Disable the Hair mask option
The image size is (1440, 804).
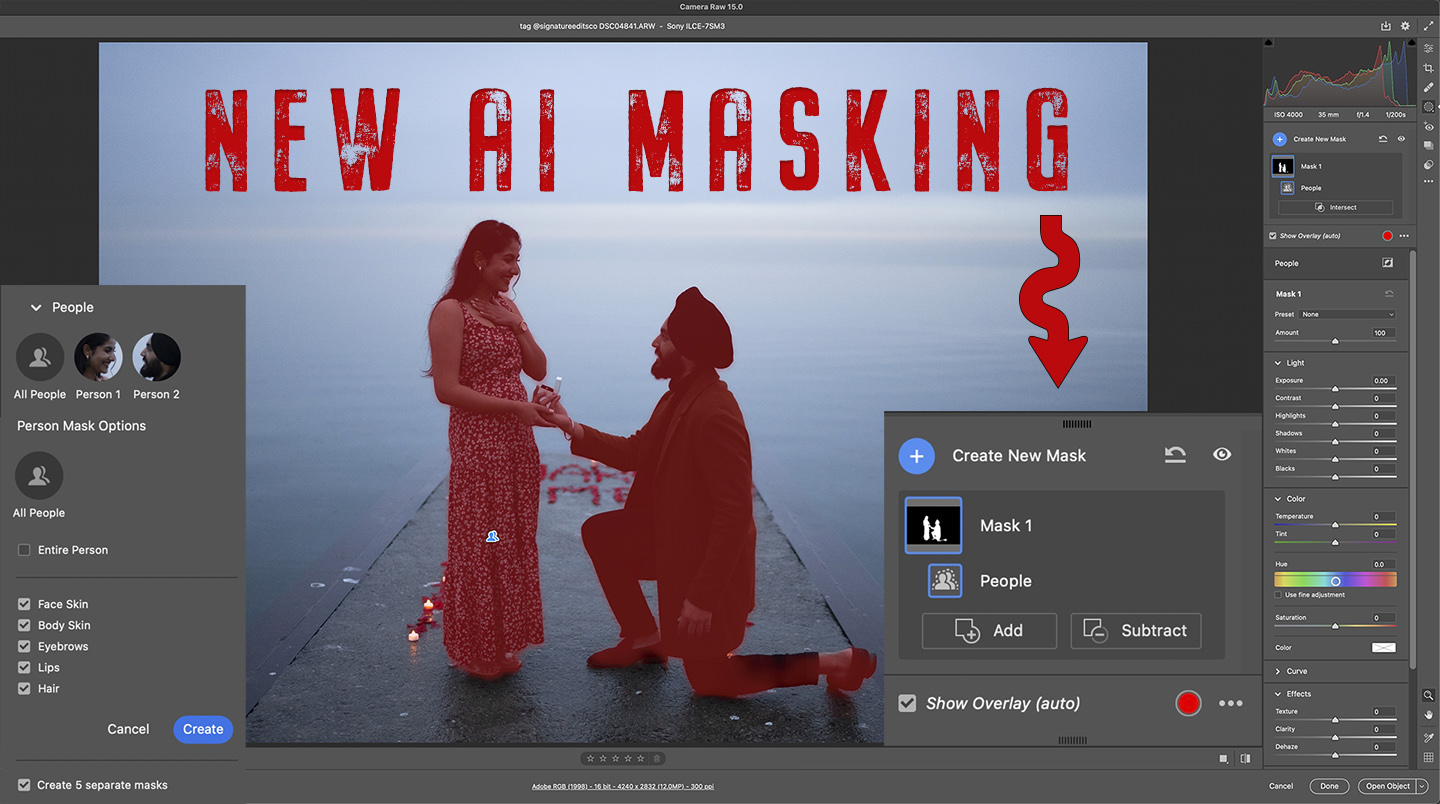[x=22, y=688]
